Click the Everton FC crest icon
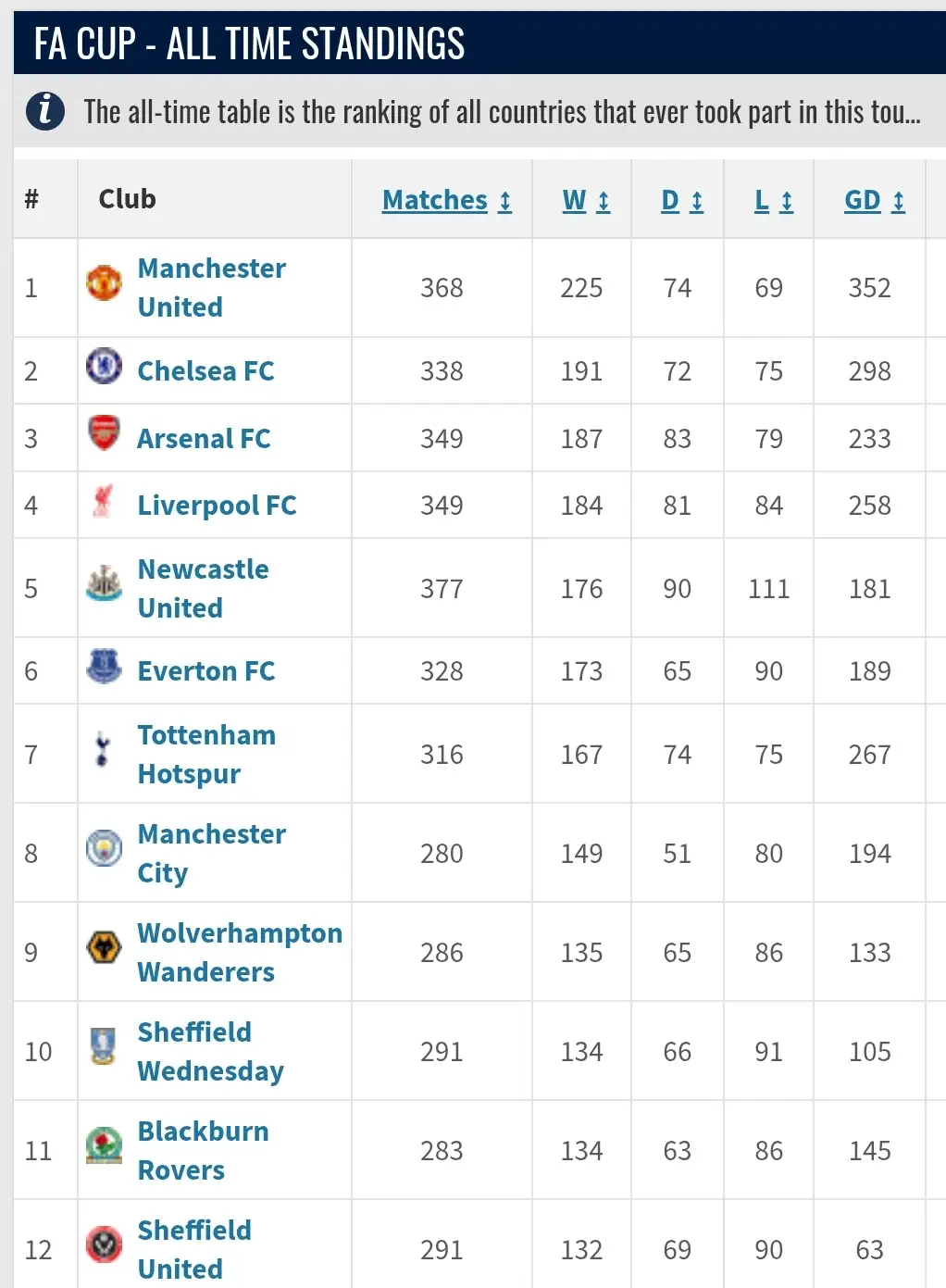The image size is (946, 1288). coord(104,666)
